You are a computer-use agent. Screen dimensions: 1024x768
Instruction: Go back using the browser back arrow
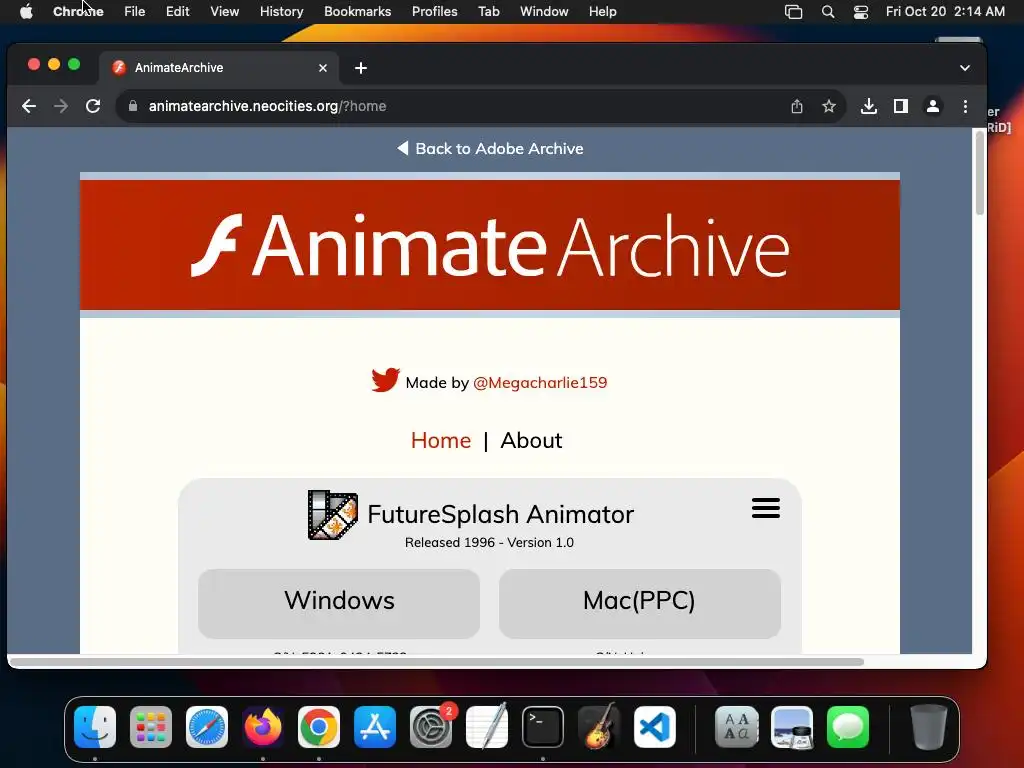(29, 106)
